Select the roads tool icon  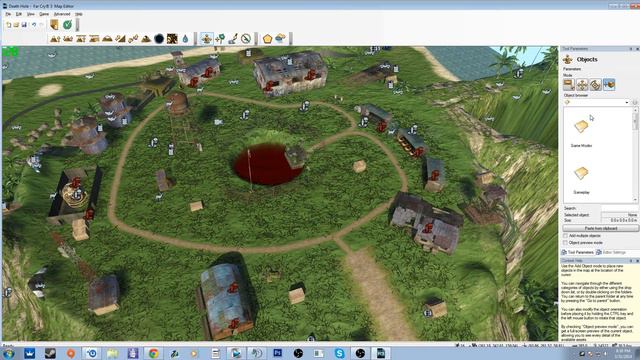pos(233,39)
